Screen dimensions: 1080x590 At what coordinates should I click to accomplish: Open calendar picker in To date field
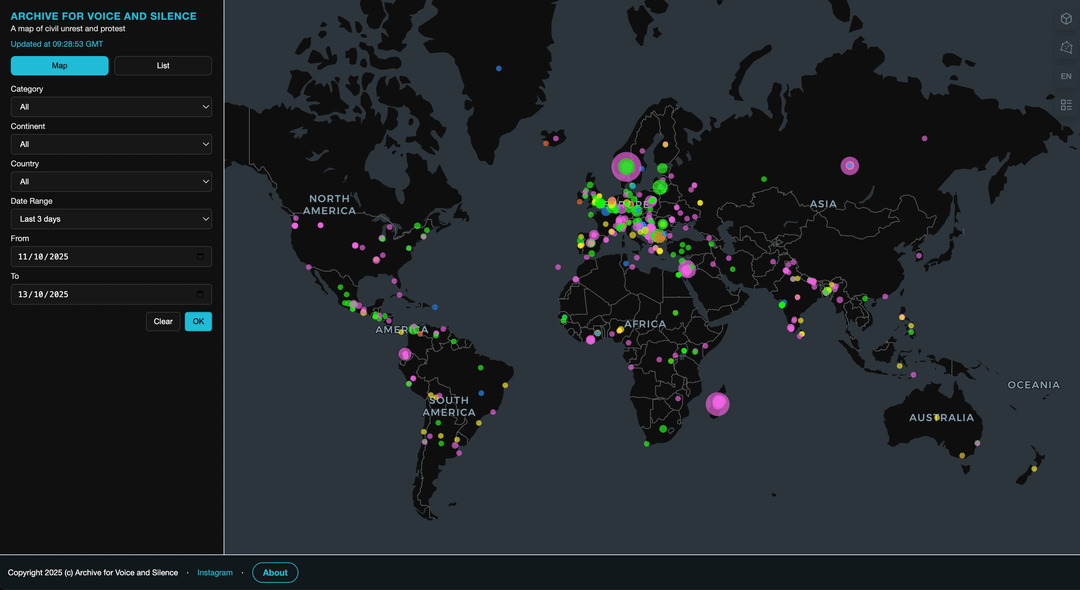pyautogui.click(x=199, y=294)
